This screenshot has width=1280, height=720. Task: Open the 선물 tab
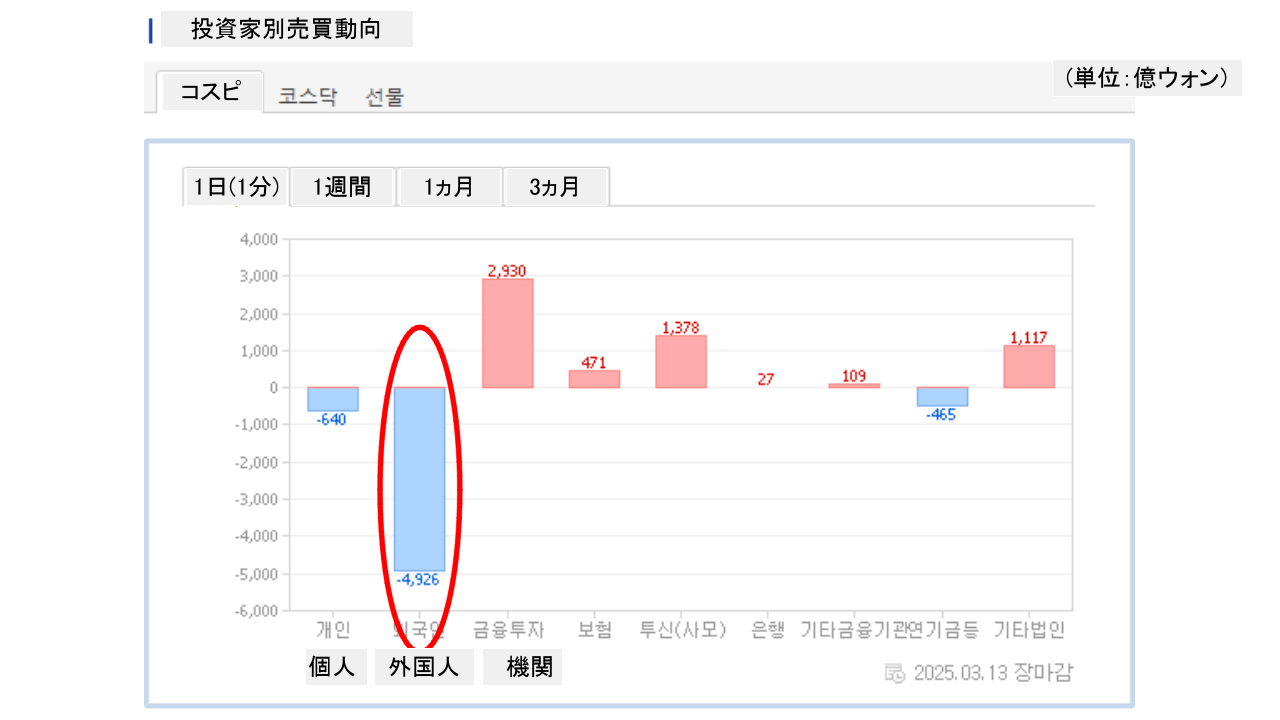[385, 97]
